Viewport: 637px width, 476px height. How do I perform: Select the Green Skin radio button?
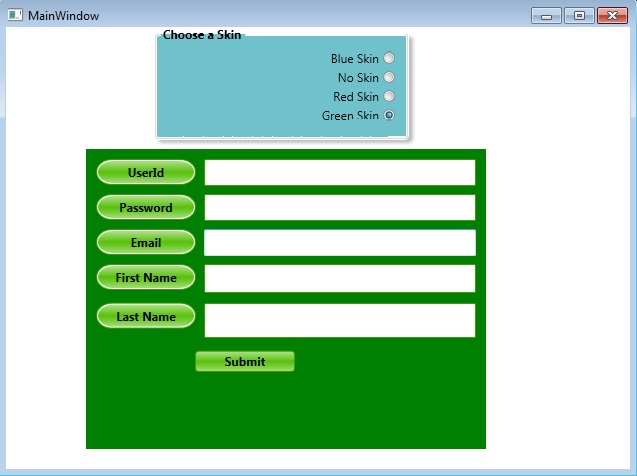pos(389,115)
